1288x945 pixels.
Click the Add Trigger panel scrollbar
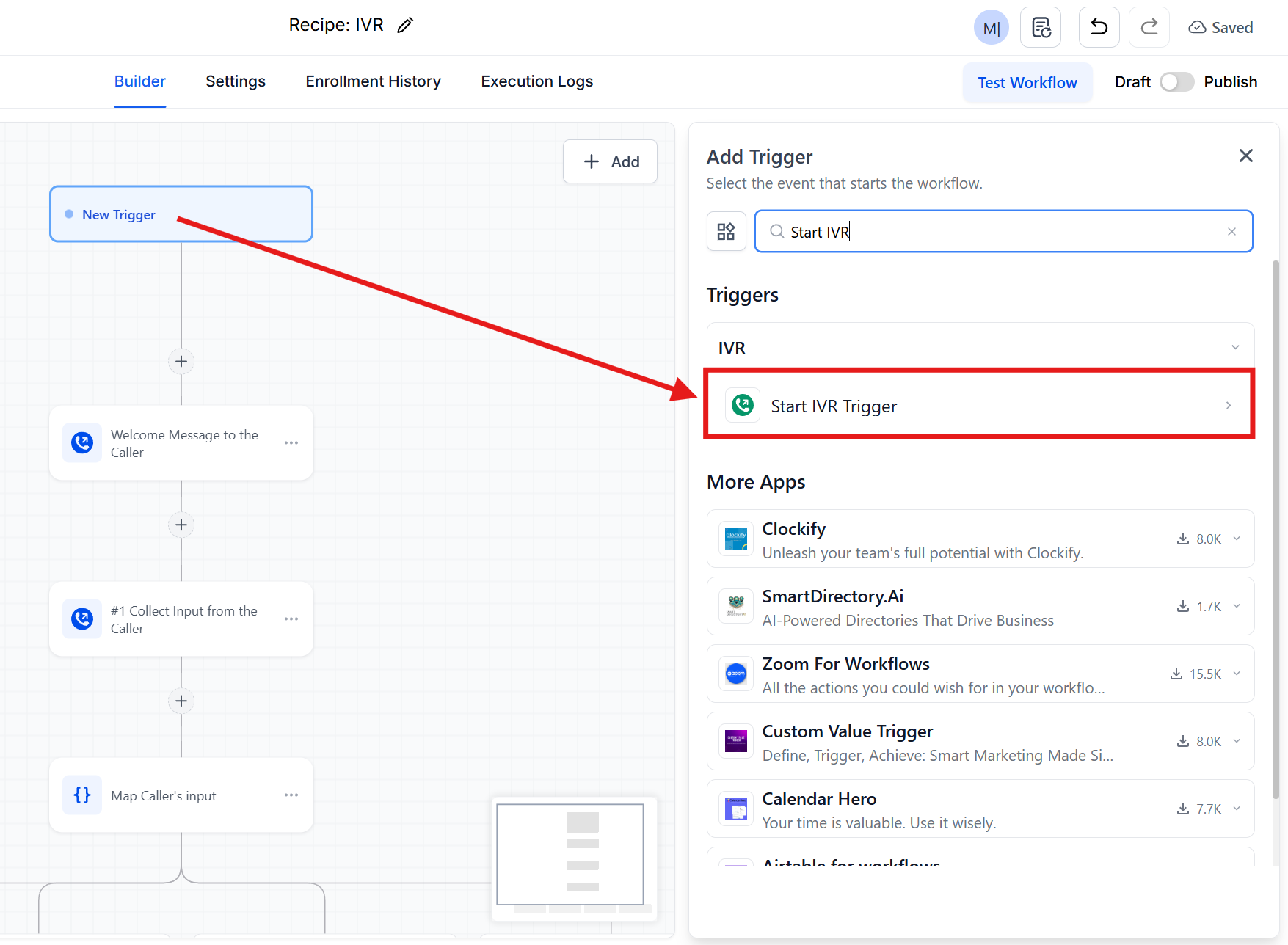1276,528
